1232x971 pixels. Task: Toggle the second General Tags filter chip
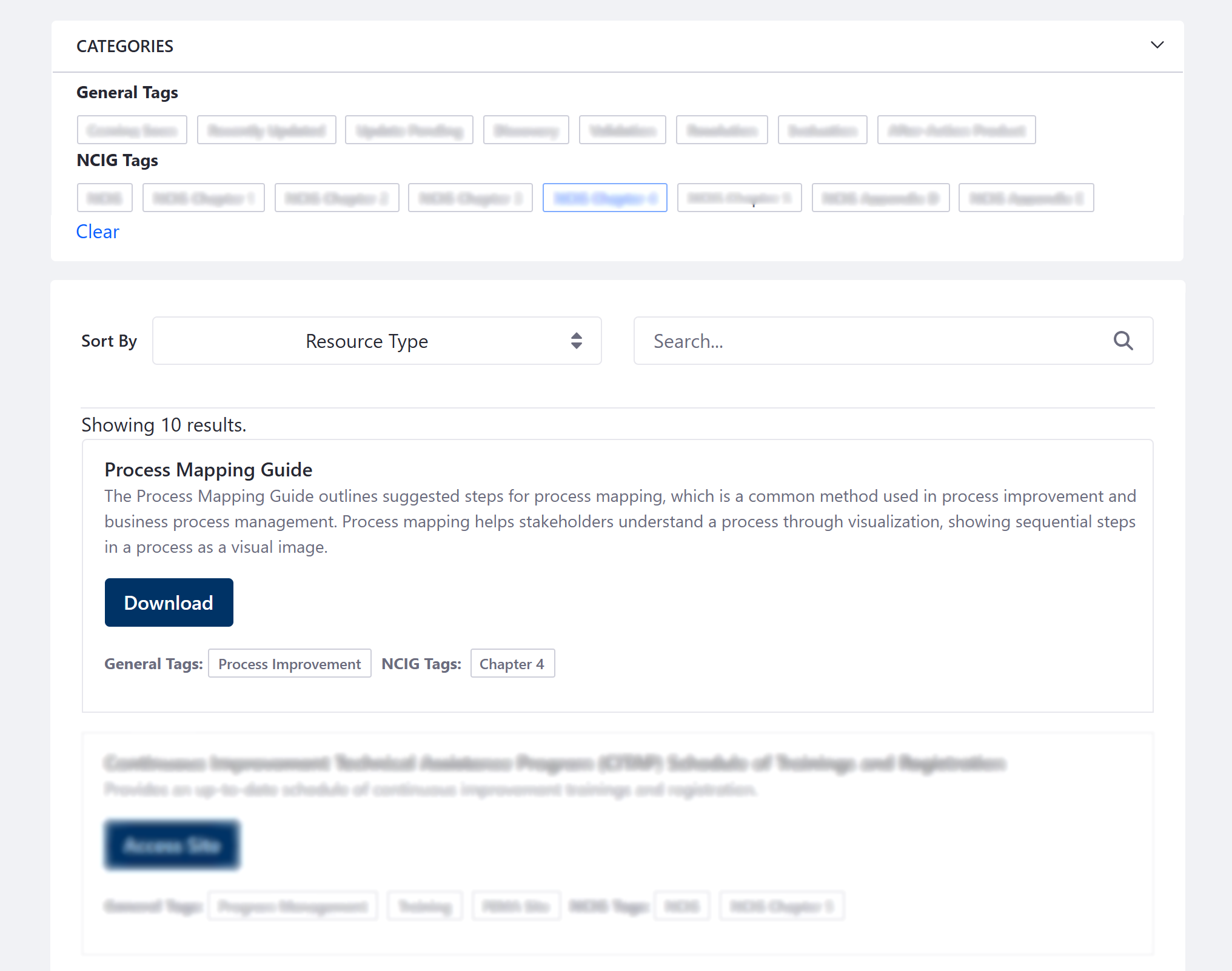pos(266,129)
